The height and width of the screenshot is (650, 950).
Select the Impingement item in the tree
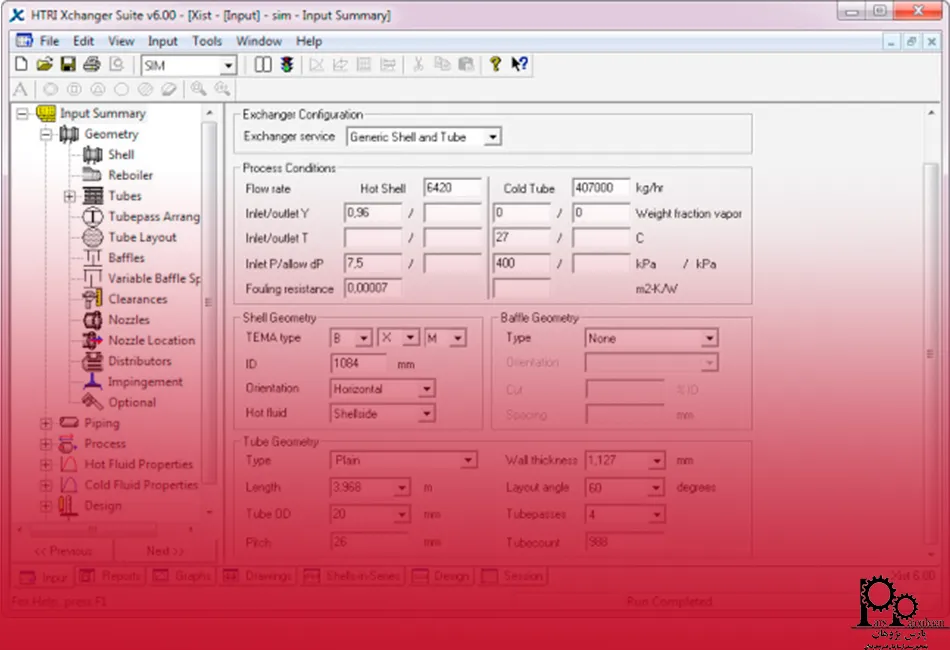tap(145, 381)
